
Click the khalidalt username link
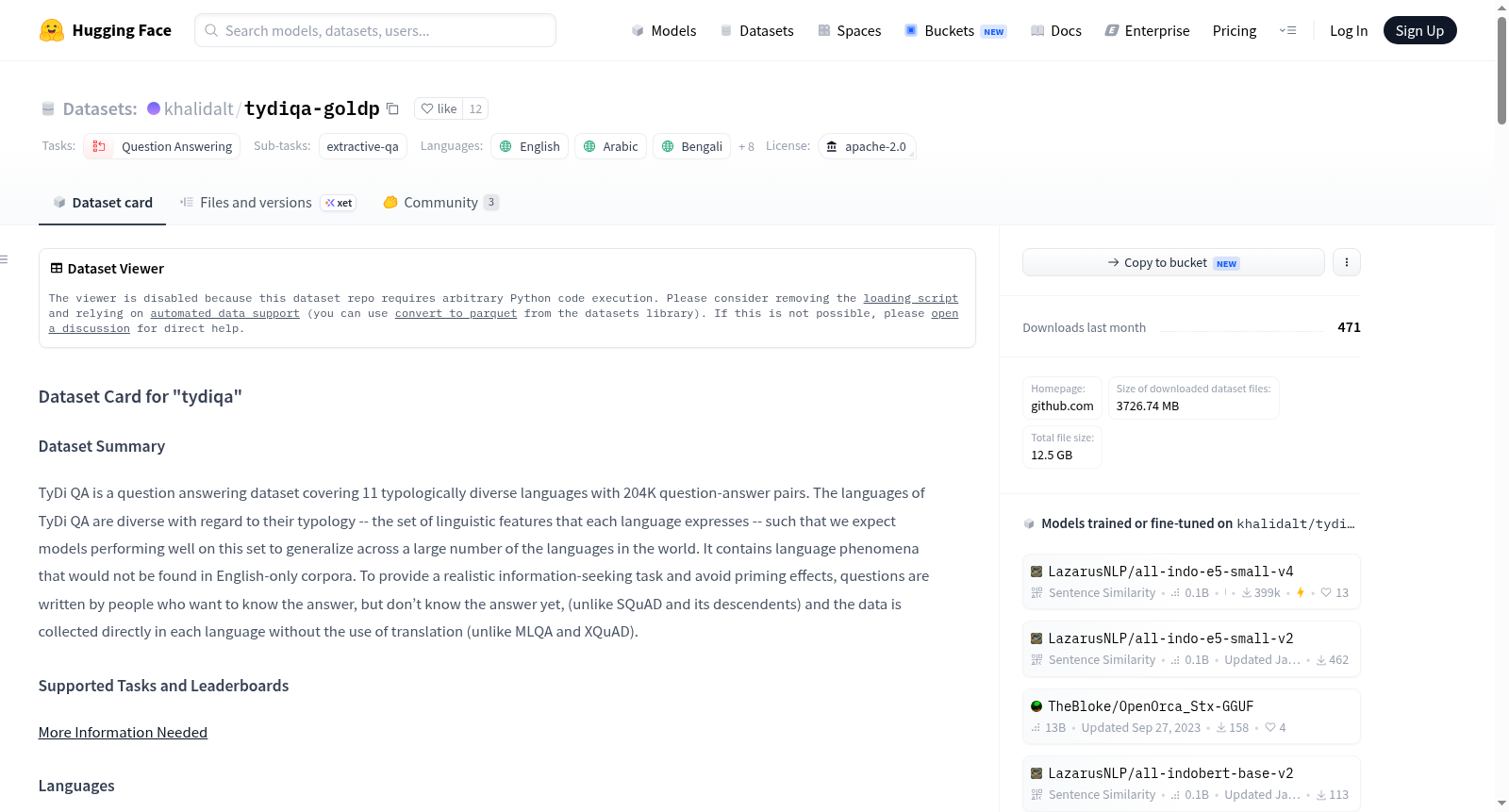pyautogui.click(x=198, y=108)
